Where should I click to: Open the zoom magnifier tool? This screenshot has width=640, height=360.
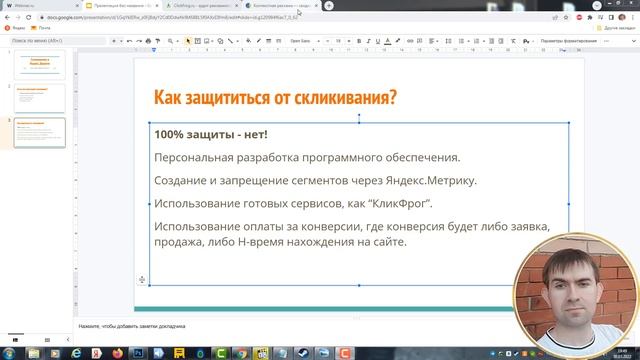point(170,41)
